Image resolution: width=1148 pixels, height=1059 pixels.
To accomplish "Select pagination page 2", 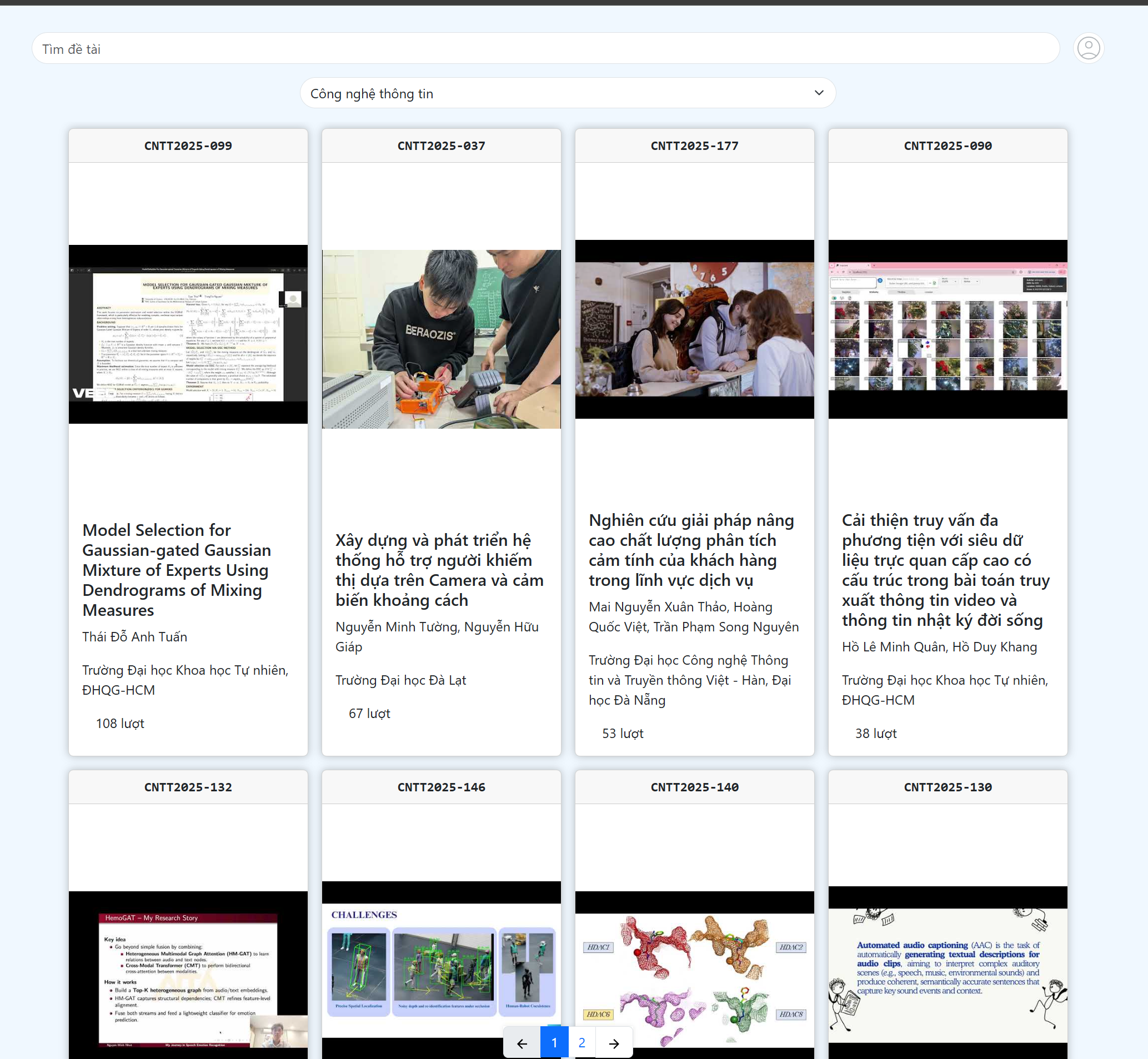I will [581, 1043].
